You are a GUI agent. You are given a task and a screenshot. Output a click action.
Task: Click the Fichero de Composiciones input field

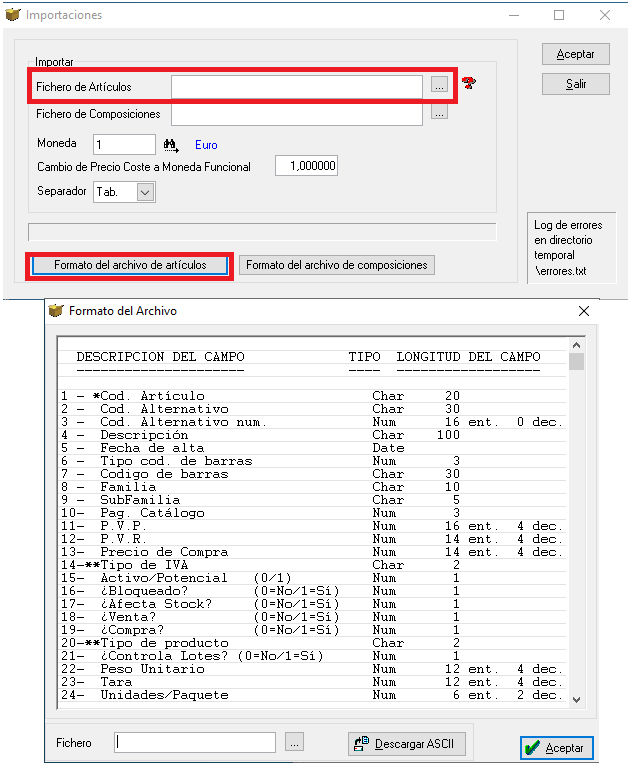point(297,115)
